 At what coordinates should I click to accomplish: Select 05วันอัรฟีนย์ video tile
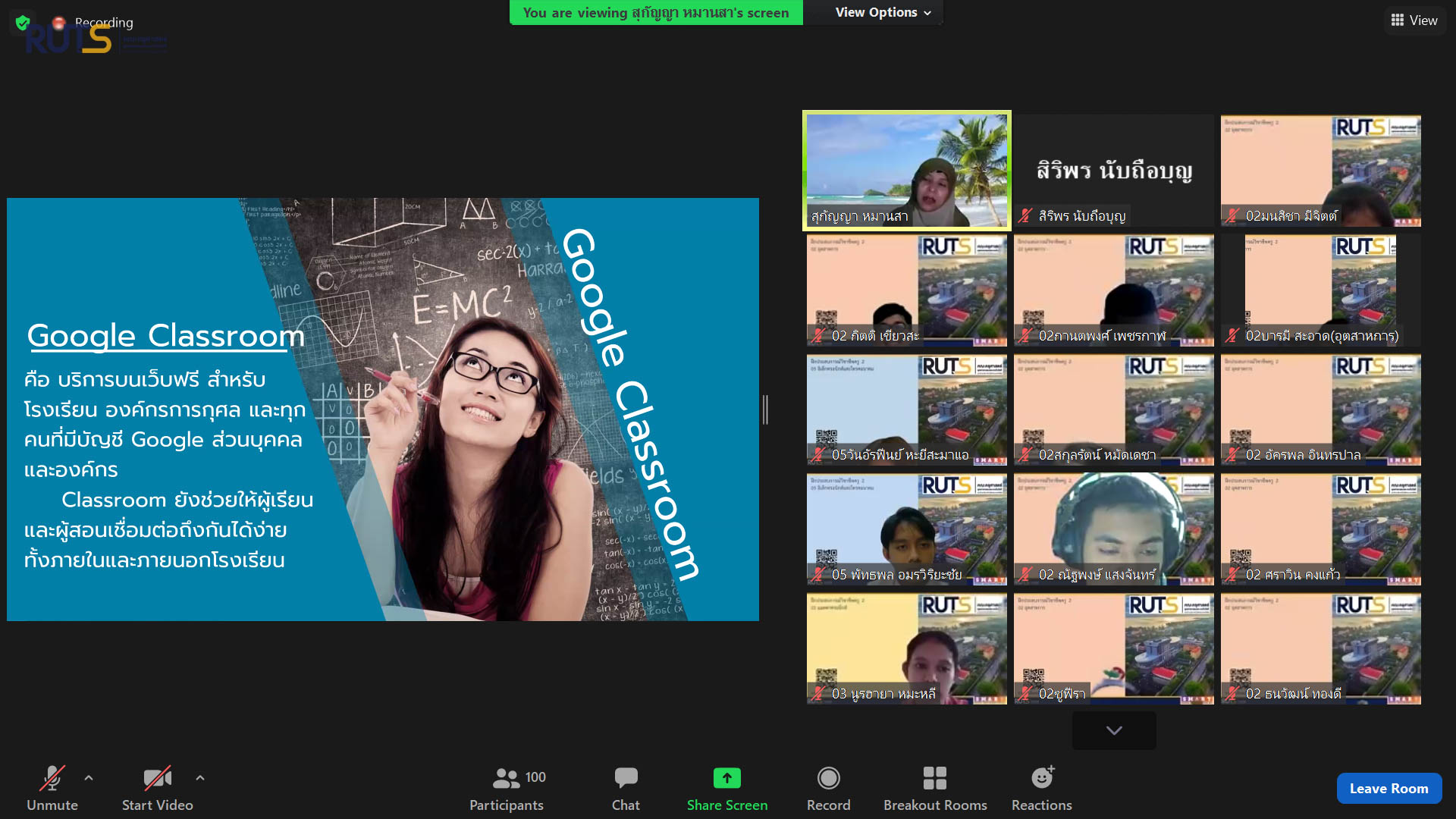[906, 409]
